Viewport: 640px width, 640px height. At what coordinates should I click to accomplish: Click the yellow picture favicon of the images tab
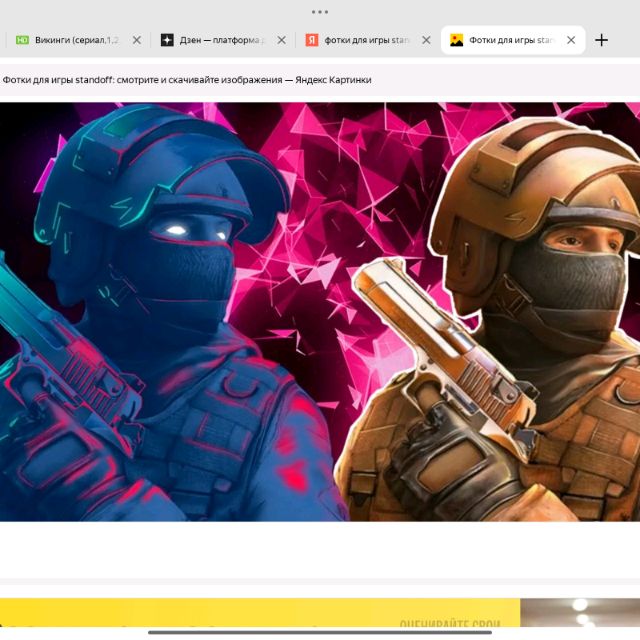456,40
